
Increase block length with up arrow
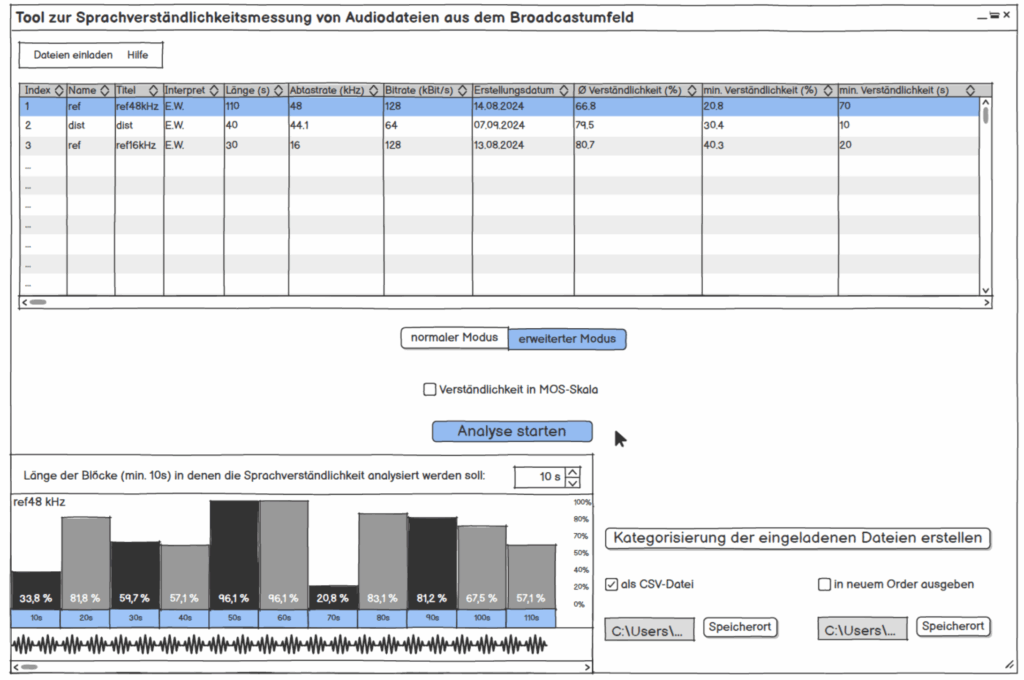(572, 472)
